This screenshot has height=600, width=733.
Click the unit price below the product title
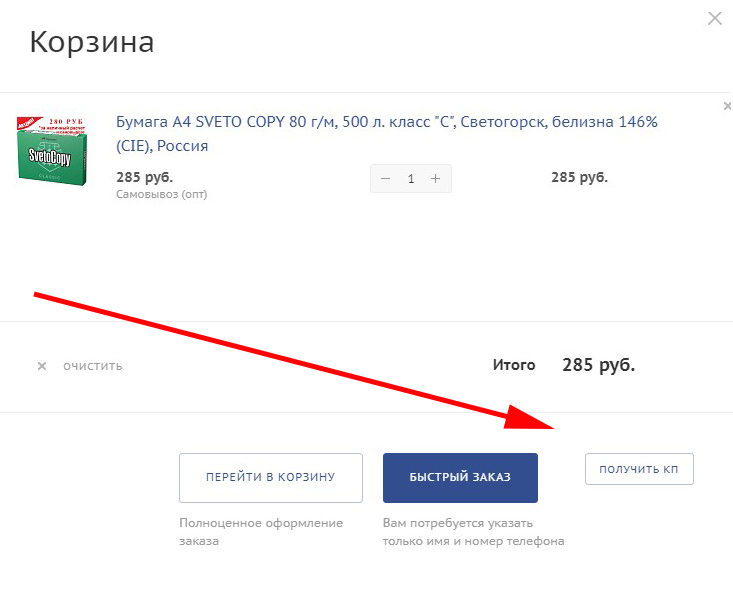point(144,177)
